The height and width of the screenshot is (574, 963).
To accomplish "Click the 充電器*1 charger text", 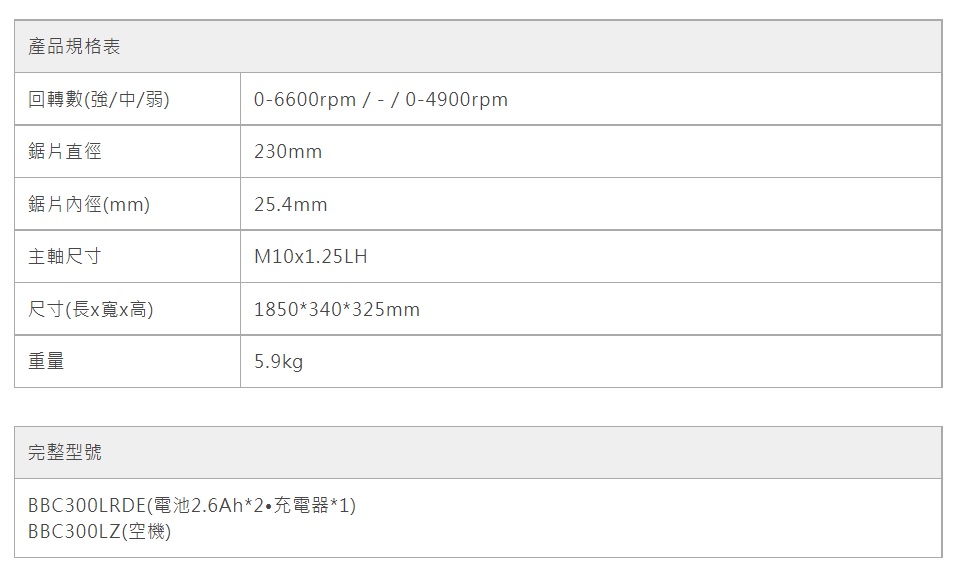I will 310,506.
